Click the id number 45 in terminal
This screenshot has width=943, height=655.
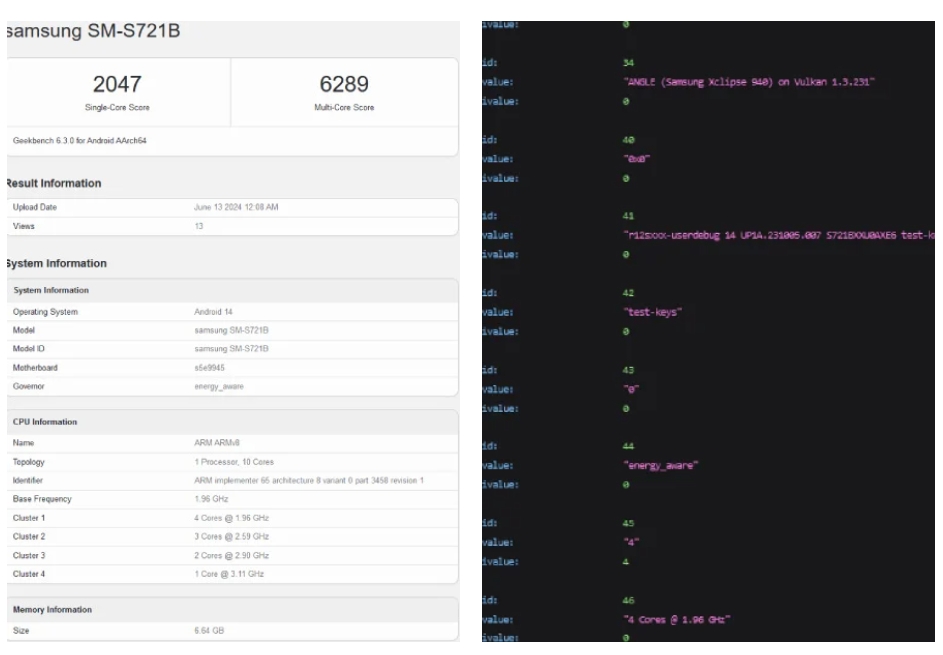[628, 524]
